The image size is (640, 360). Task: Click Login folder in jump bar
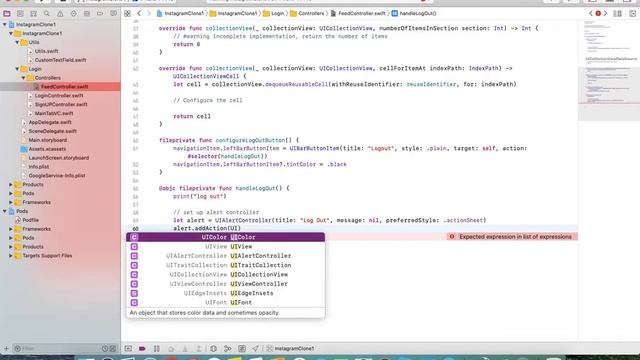tap(273, 13)
